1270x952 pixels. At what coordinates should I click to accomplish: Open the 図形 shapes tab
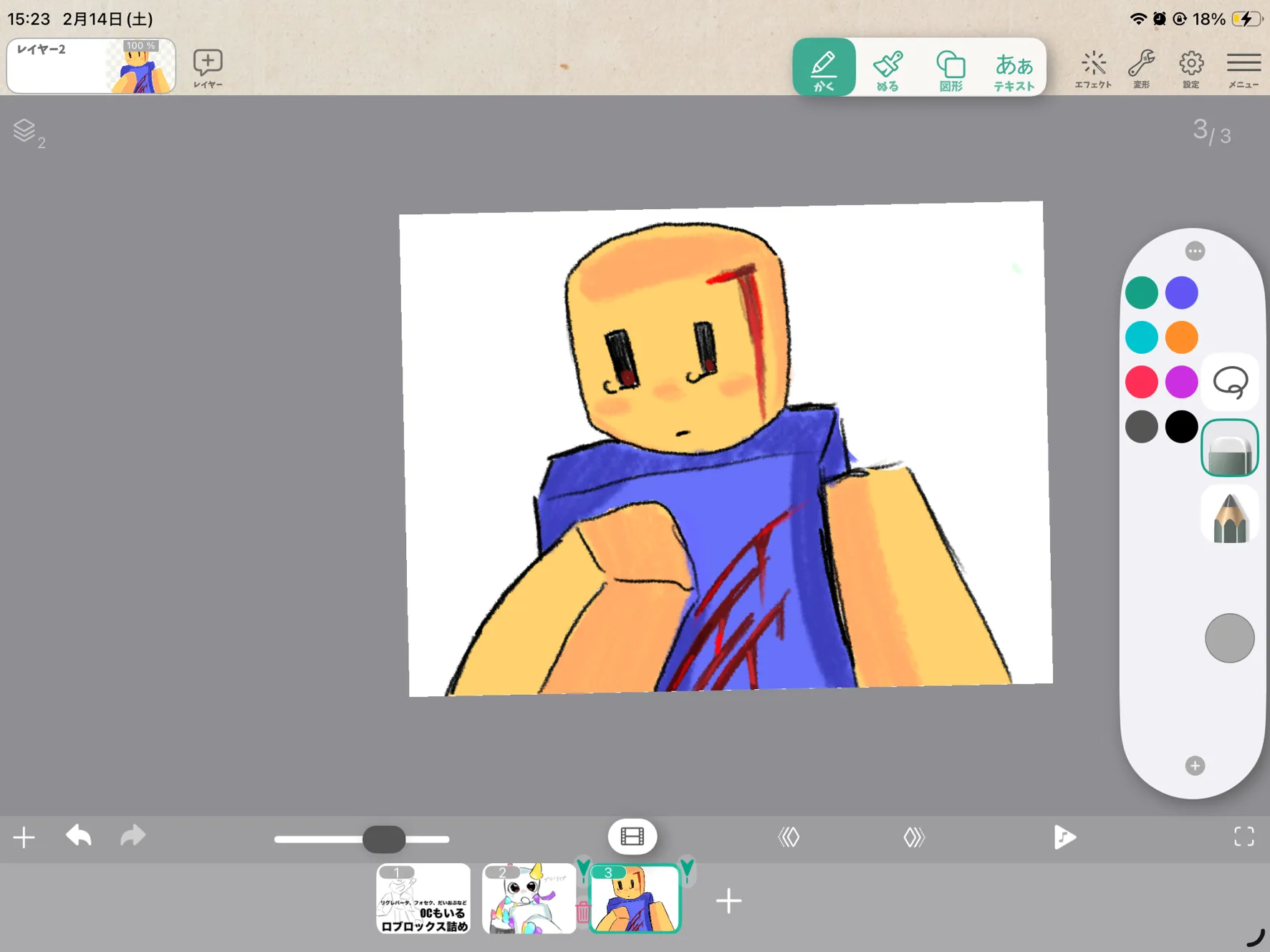(x=951, y=70)
